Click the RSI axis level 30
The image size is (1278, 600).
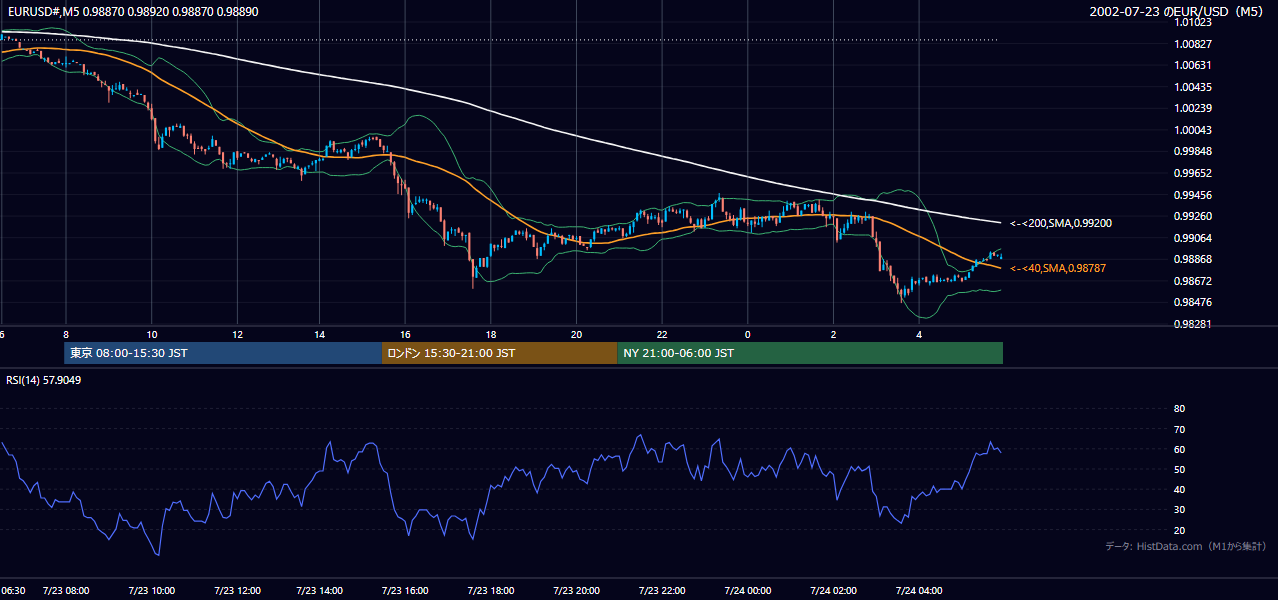(1179, 509)
